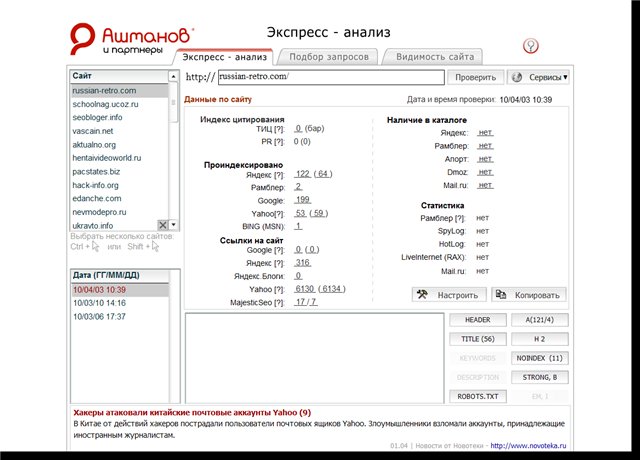
Task: Select aktualno.org in site list
Action: click(x=119, y=144)
